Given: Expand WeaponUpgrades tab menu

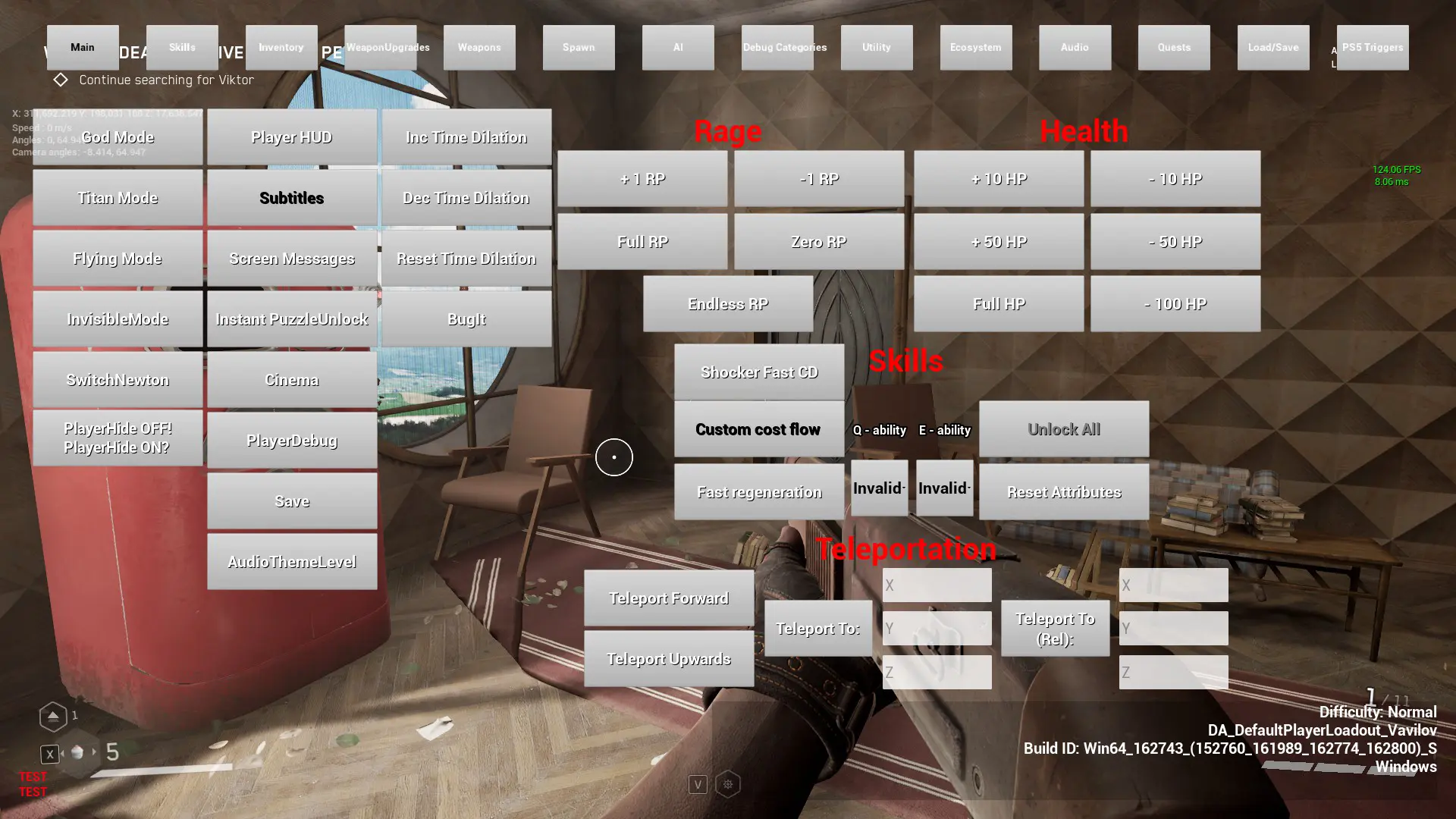Looking at the screenshot, I should pos(388,47).
